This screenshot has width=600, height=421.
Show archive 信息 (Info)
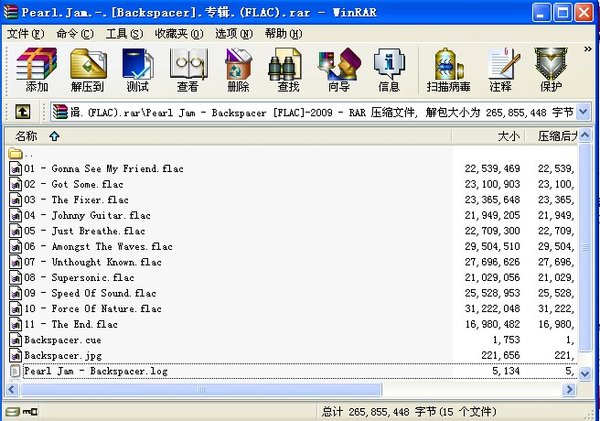(389, 70)
